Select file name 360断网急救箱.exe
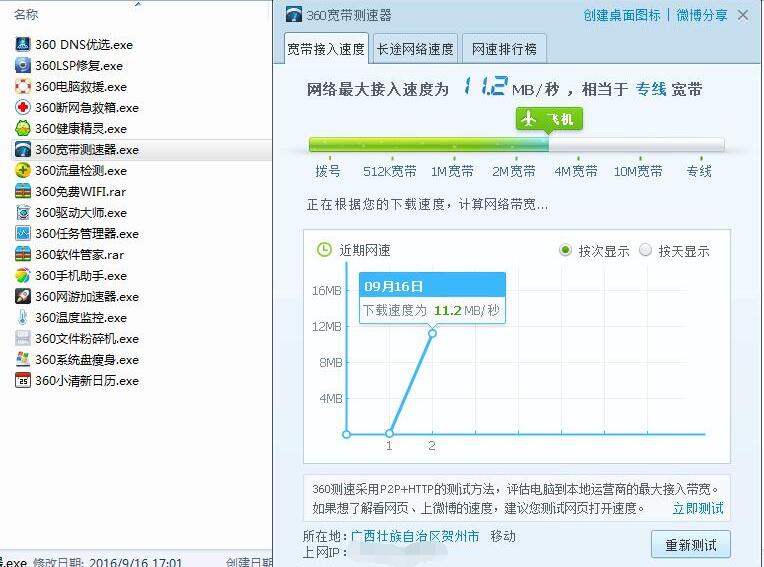 pos(87,107)
